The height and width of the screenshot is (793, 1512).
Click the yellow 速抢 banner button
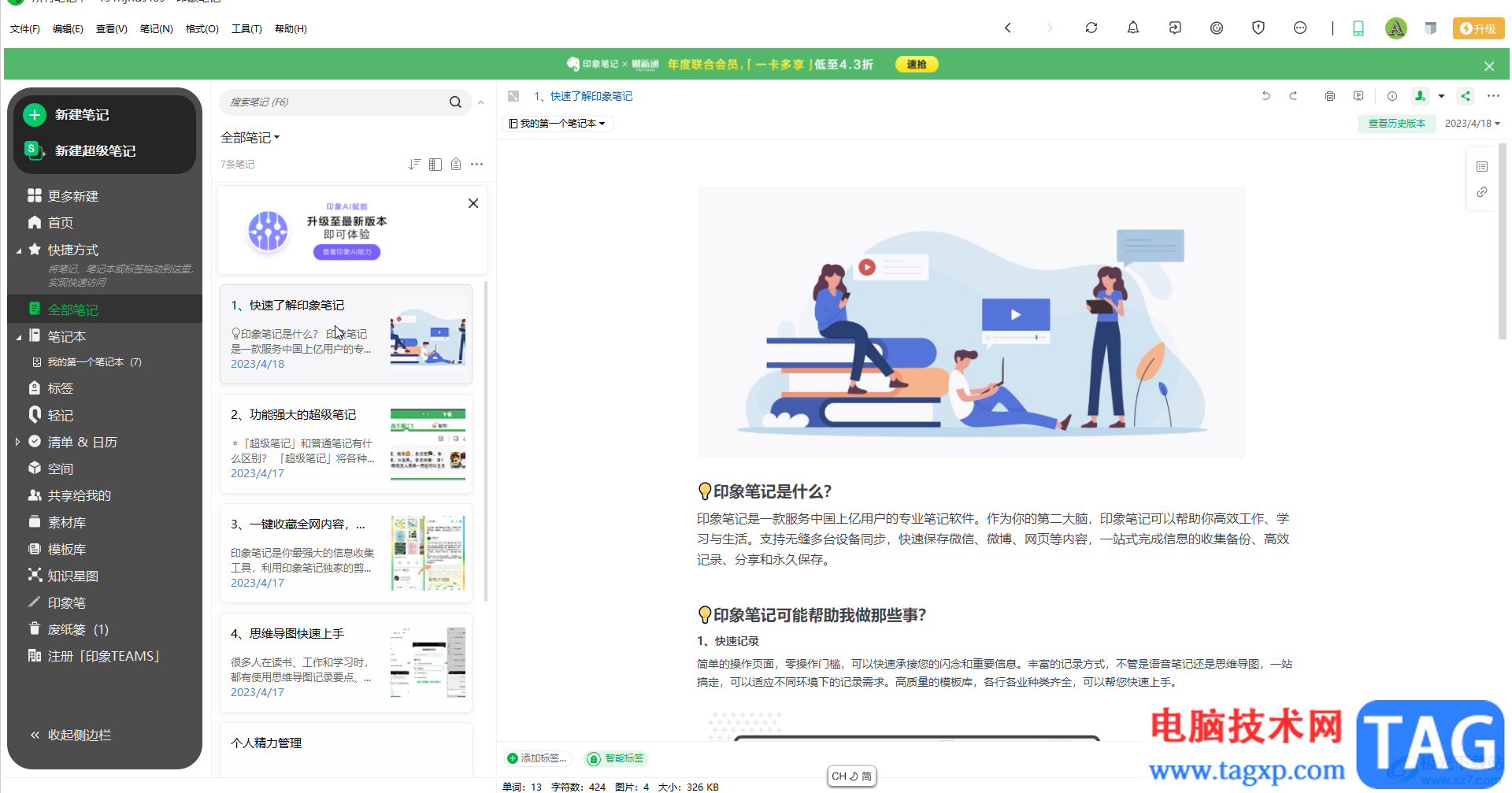[917, 65]
